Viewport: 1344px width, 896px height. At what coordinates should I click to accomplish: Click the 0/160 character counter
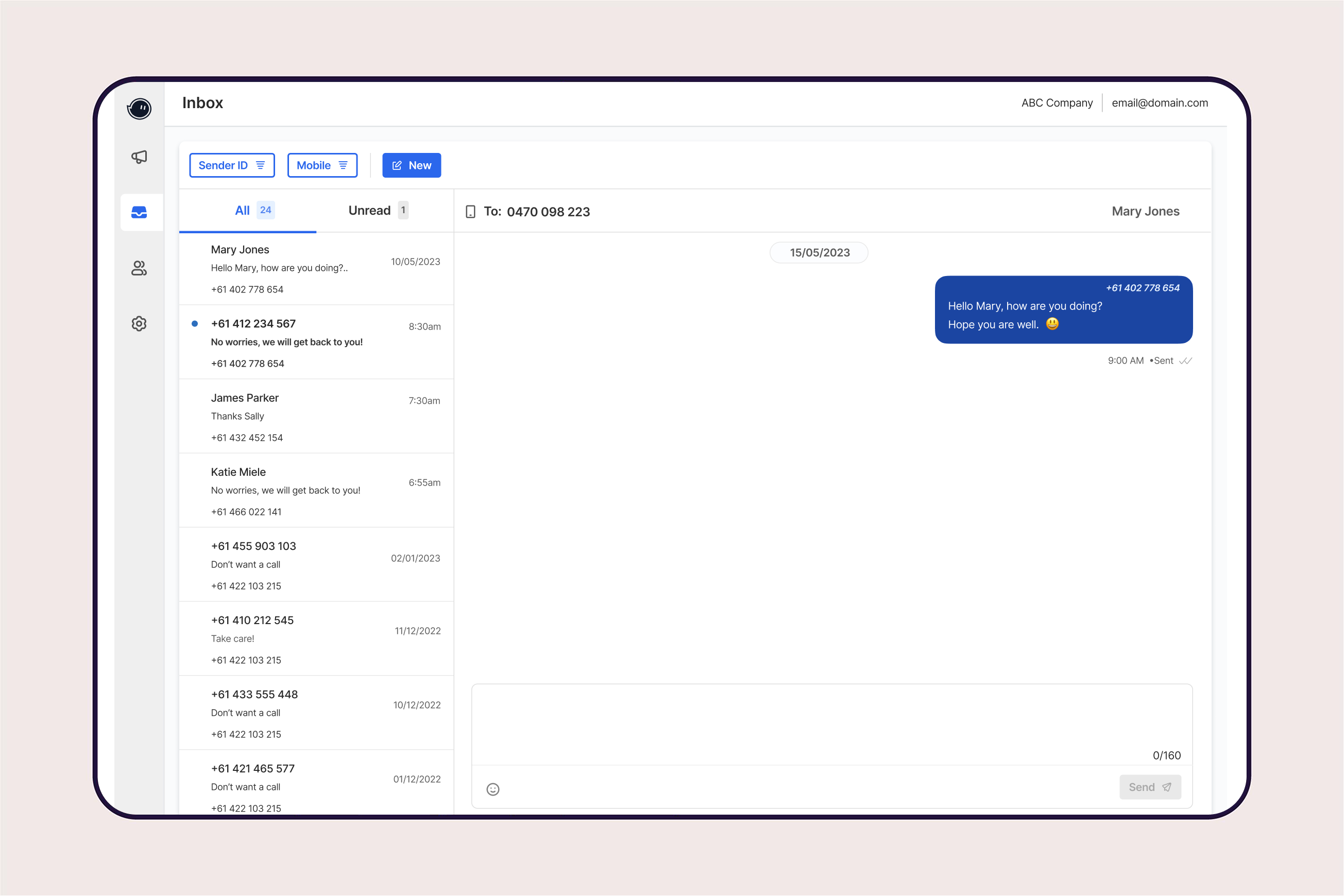coord(1166,755)
